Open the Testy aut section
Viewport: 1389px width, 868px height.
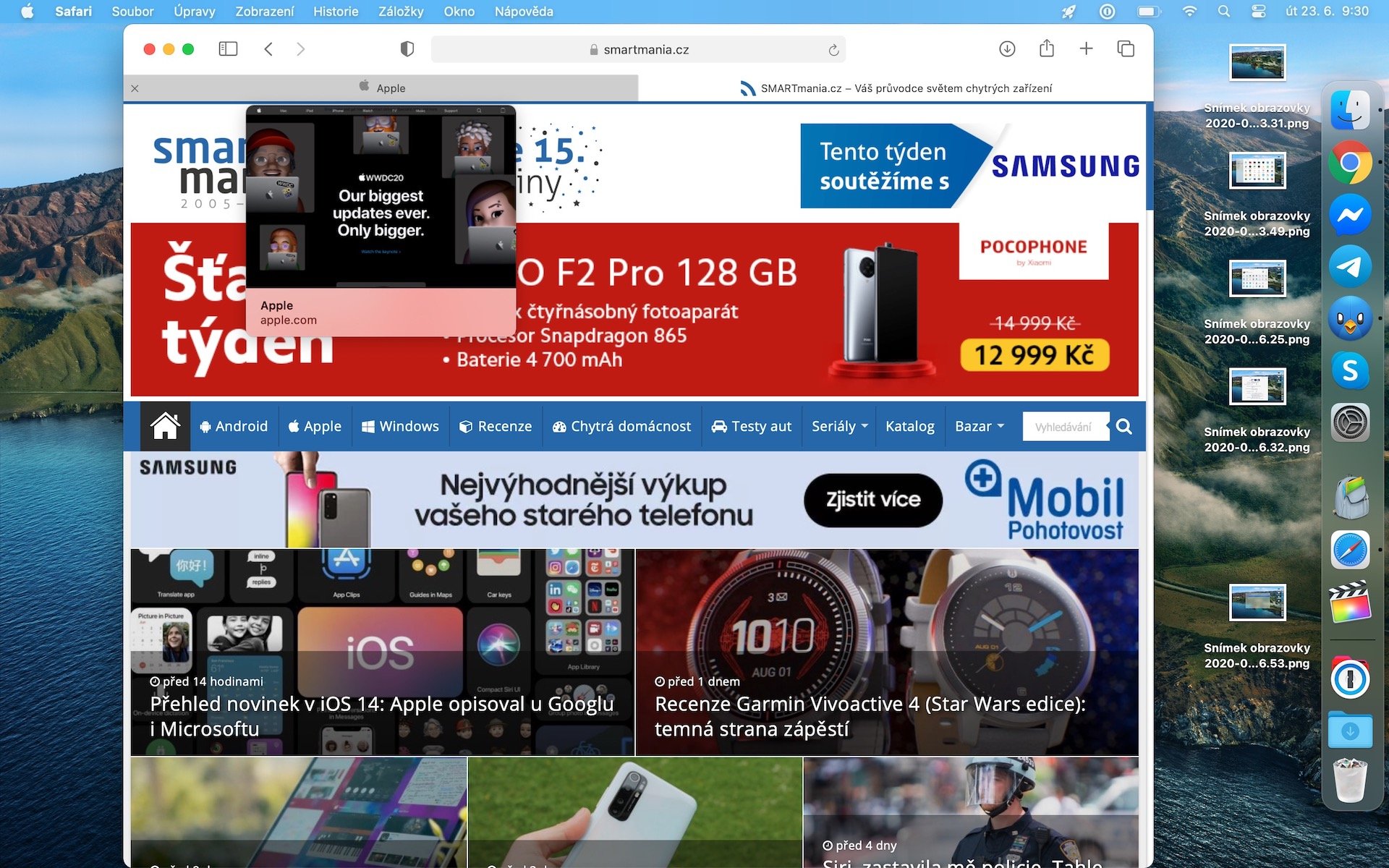coord(752,426)
